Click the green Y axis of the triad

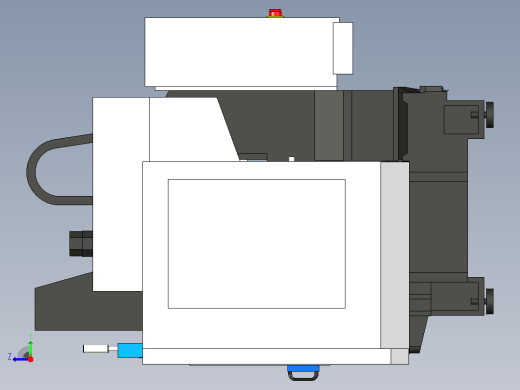tap(30, 348)
